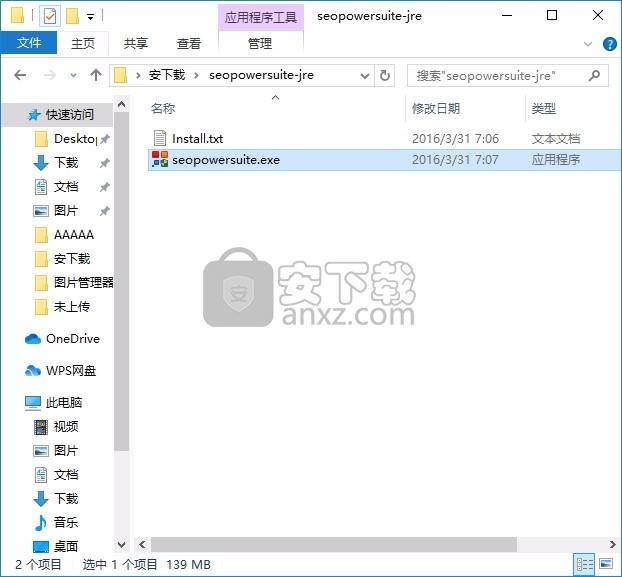Expand the chevron before 安下载 in address bar
The image size is (622, 577).
(138, 75)
